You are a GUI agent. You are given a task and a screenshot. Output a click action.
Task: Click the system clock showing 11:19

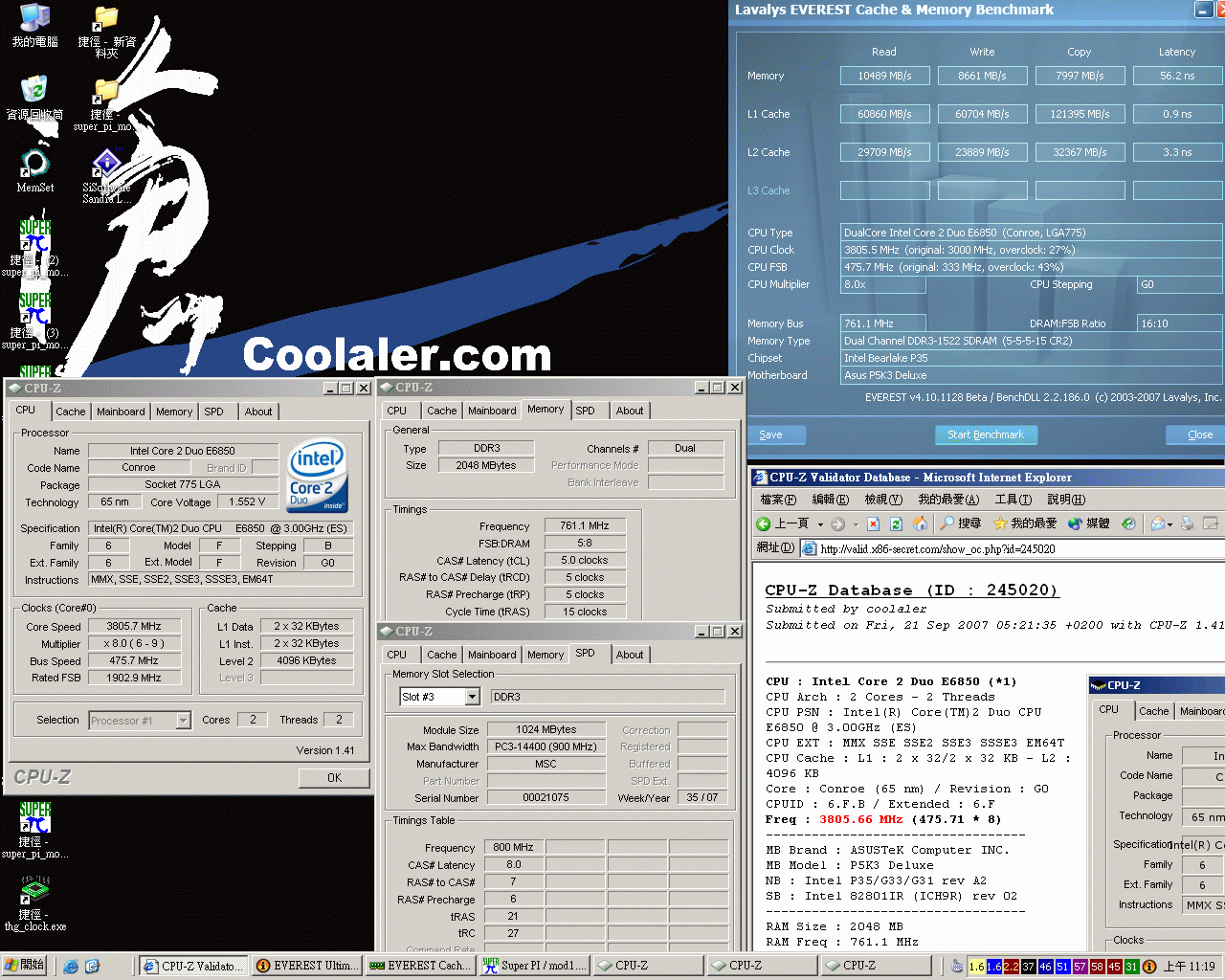[1189, 967]
